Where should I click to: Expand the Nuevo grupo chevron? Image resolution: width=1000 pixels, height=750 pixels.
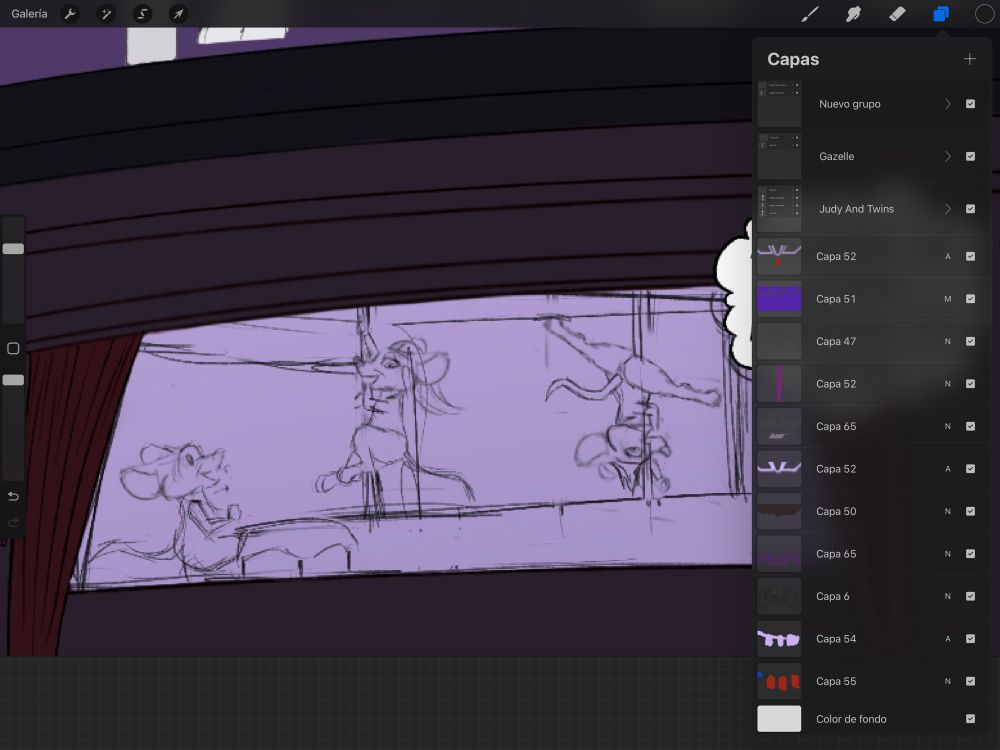click(x=948, y=104)
